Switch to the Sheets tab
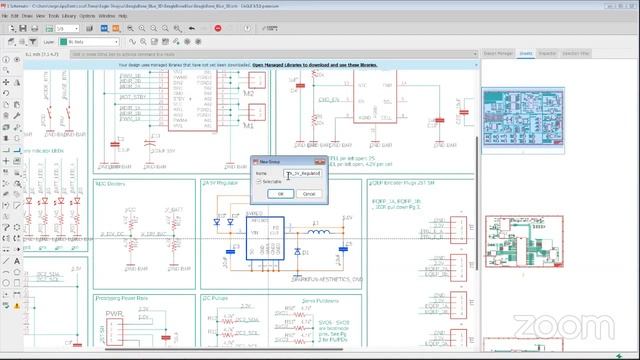 [x=526, y=53]
